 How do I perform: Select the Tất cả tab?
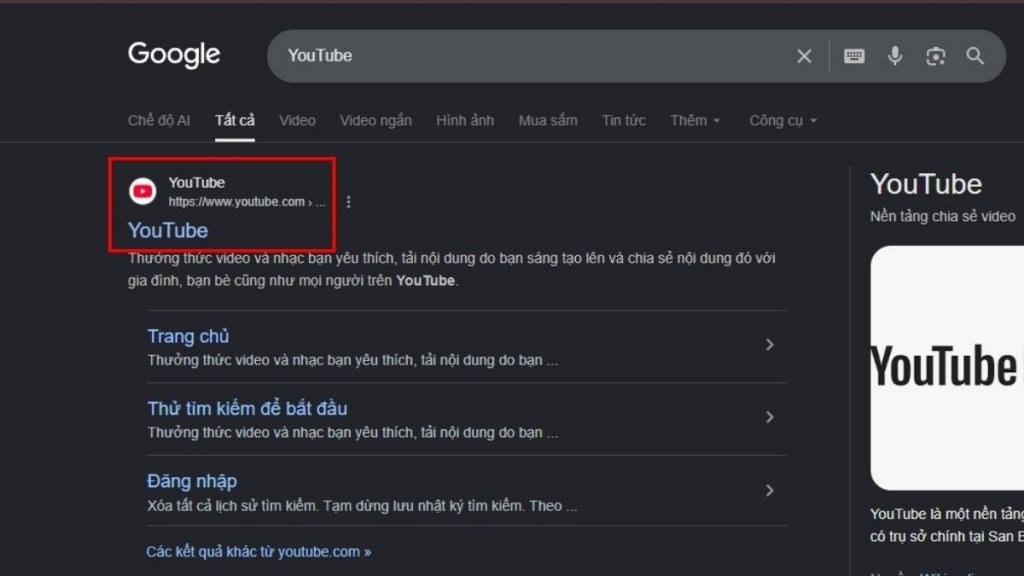coord(234,120)
